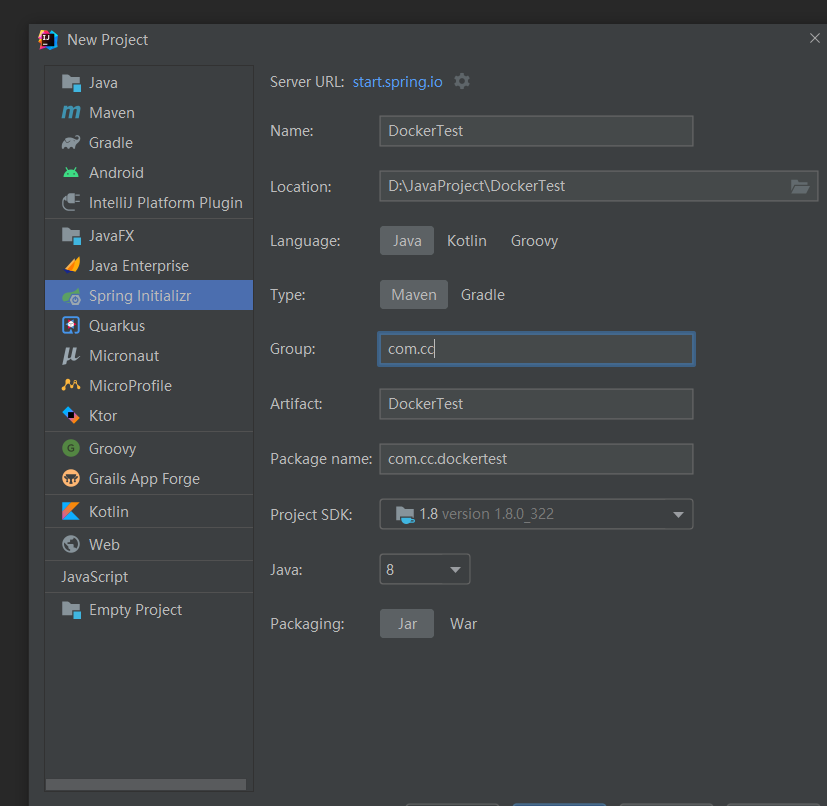
Task: Browse for location with folder icon
Action: [x=800, y=186]
